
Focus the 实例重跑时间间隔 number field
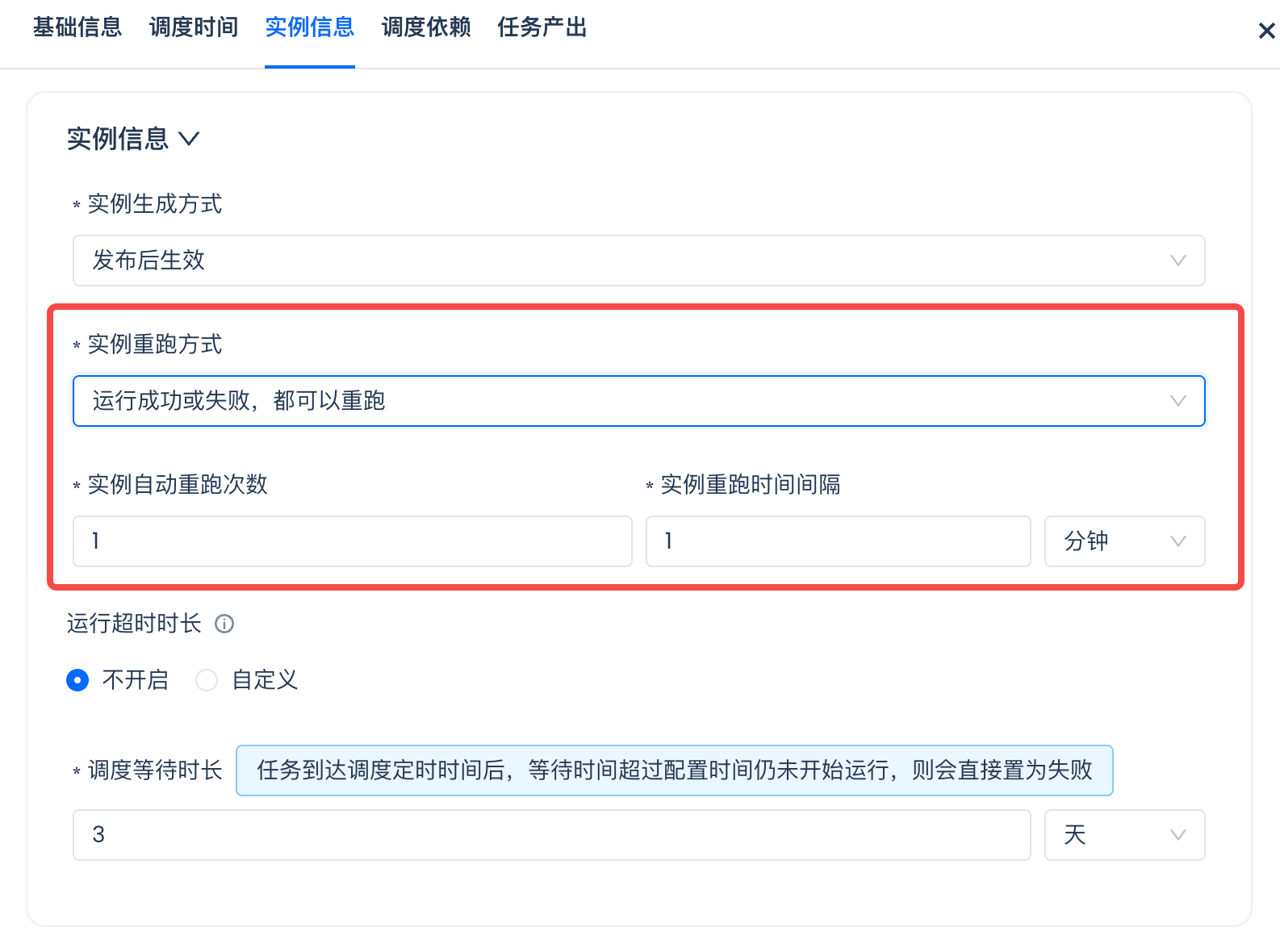pyautogui.click(x=838, y=541)
